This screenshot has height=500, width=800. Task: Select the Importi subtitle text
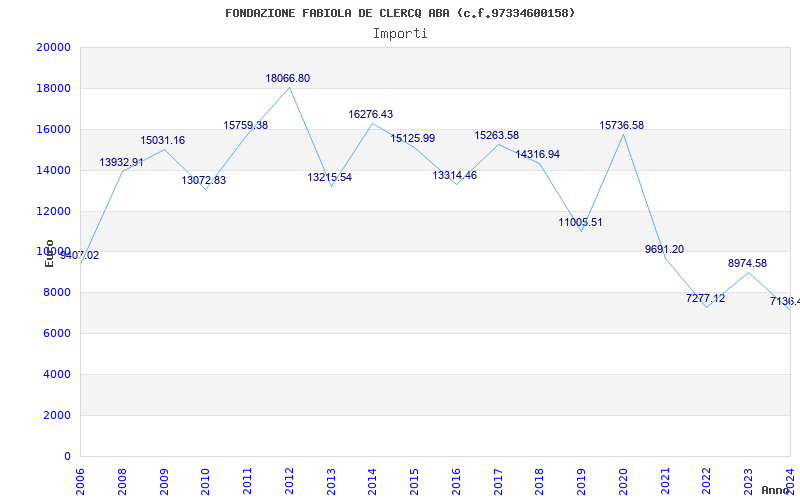pos(400,34)
